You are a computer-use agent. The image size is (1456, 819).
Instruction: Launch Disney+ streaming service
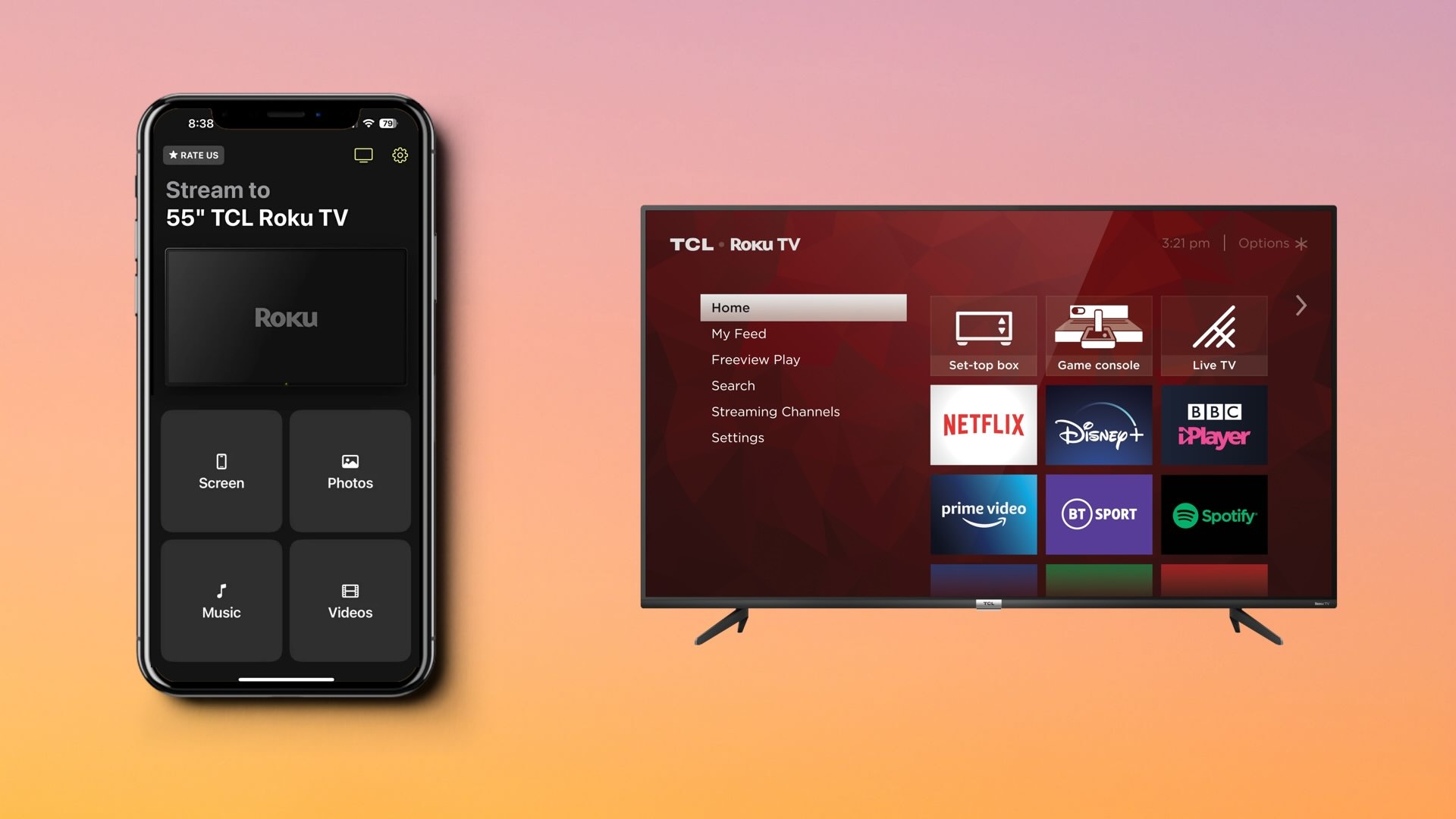(1097, 424)
